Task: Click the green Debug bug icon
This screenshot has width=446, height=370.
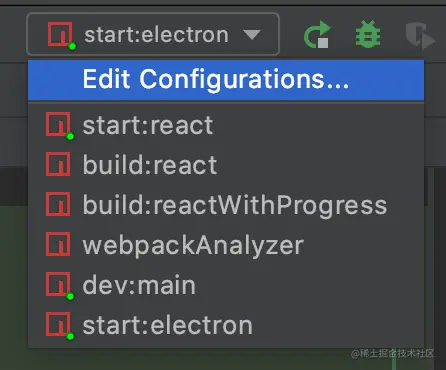Action: click(368, 34)
